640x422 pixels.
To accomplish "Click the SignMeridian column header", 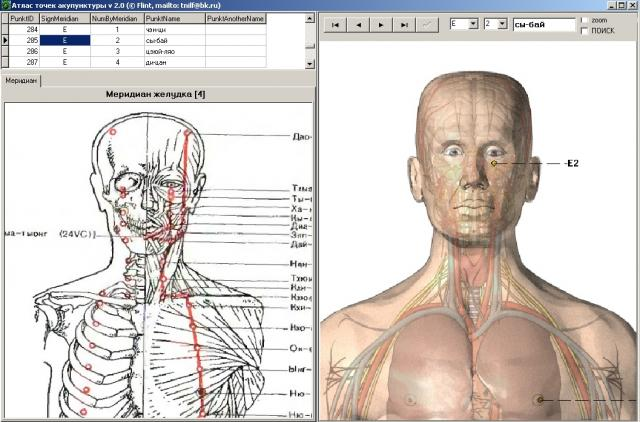I will 63,18.
